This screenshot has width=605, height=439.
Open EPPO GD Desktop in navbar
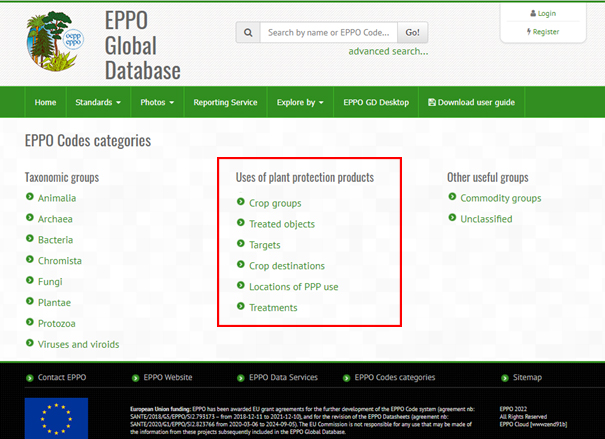pos(376,102)
